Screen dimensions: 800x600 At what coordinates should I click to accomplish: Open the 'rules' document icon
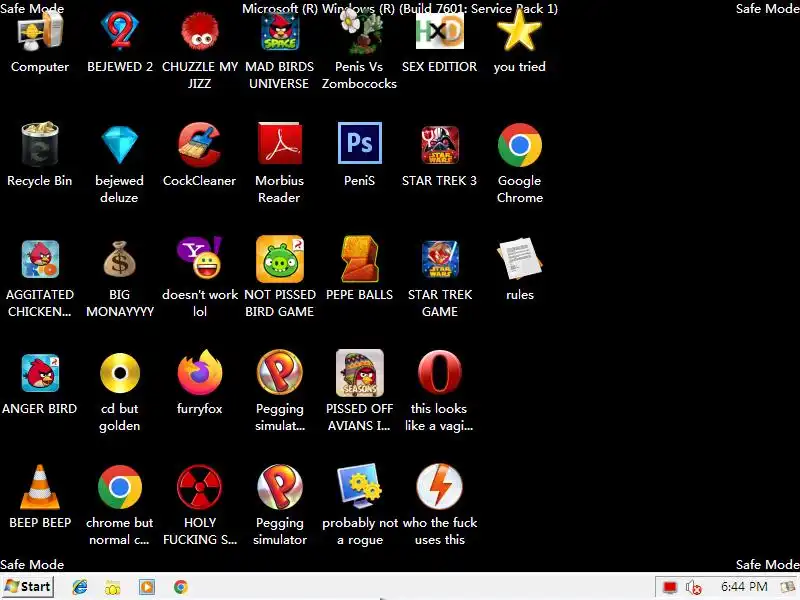point(519,259)
